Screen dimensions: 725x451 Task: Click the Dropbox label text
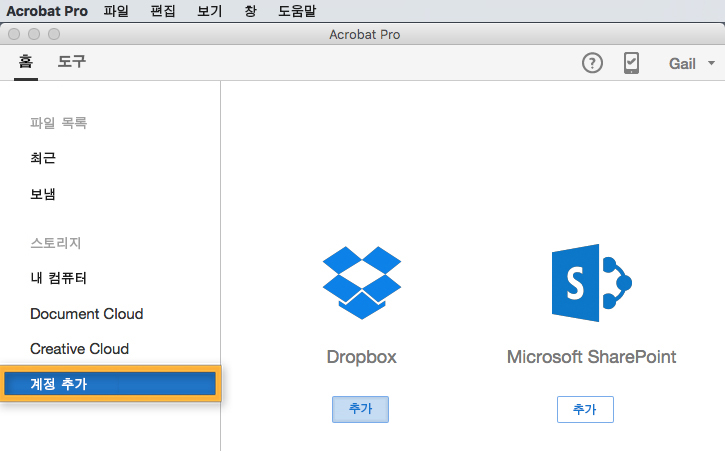pos(362,357)
